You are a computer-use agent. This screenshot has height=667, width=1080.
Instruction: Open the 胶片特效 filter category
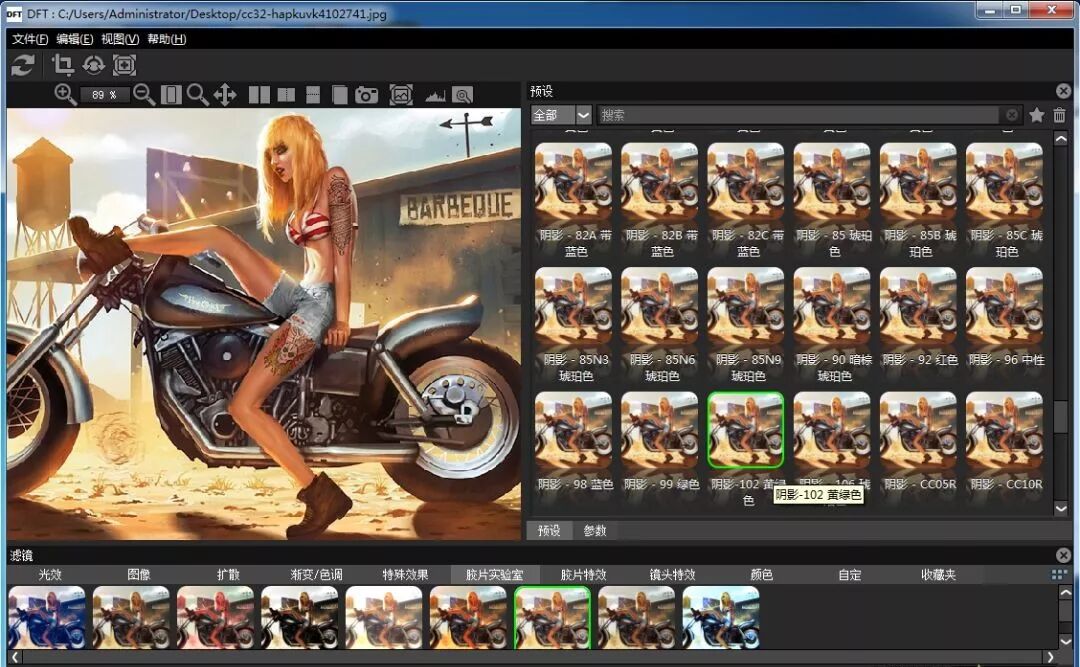pos(583,575)
